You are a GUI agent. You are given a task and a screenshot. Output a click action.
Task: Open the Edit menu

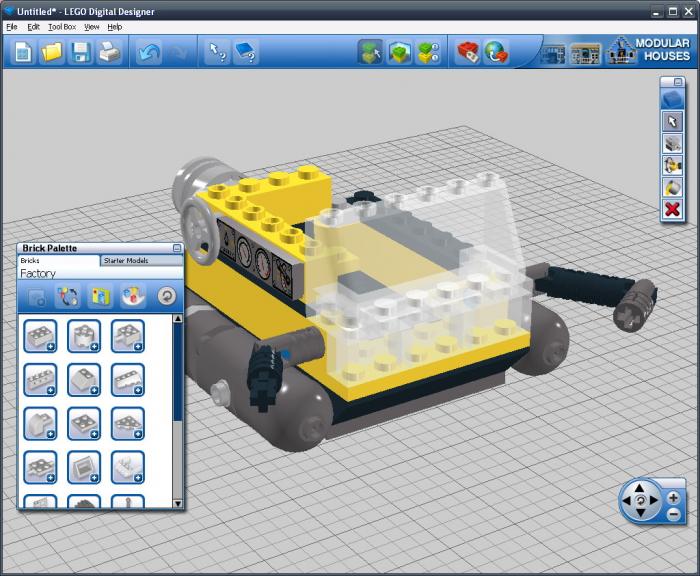tap(33, 27)
